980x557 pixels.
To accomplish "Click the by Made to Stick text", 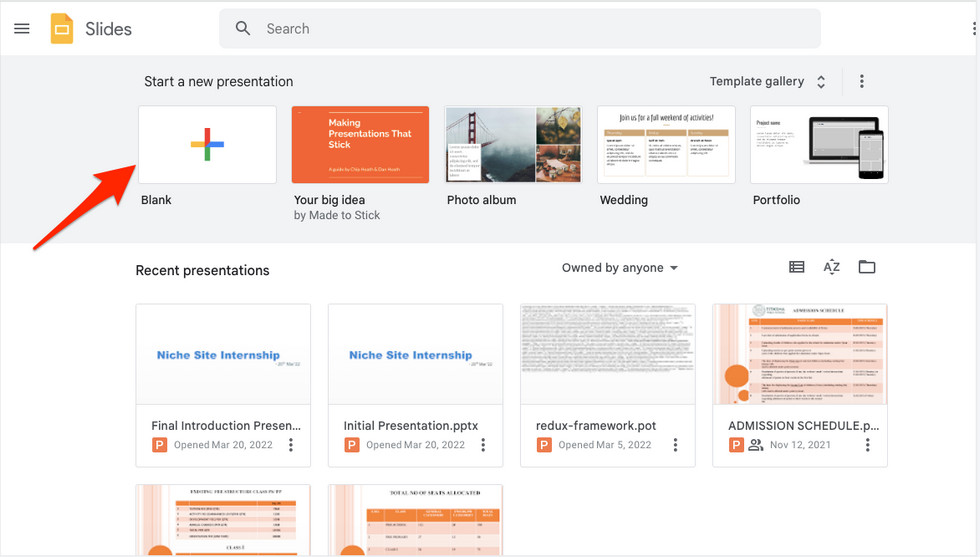I will [337, 215].
